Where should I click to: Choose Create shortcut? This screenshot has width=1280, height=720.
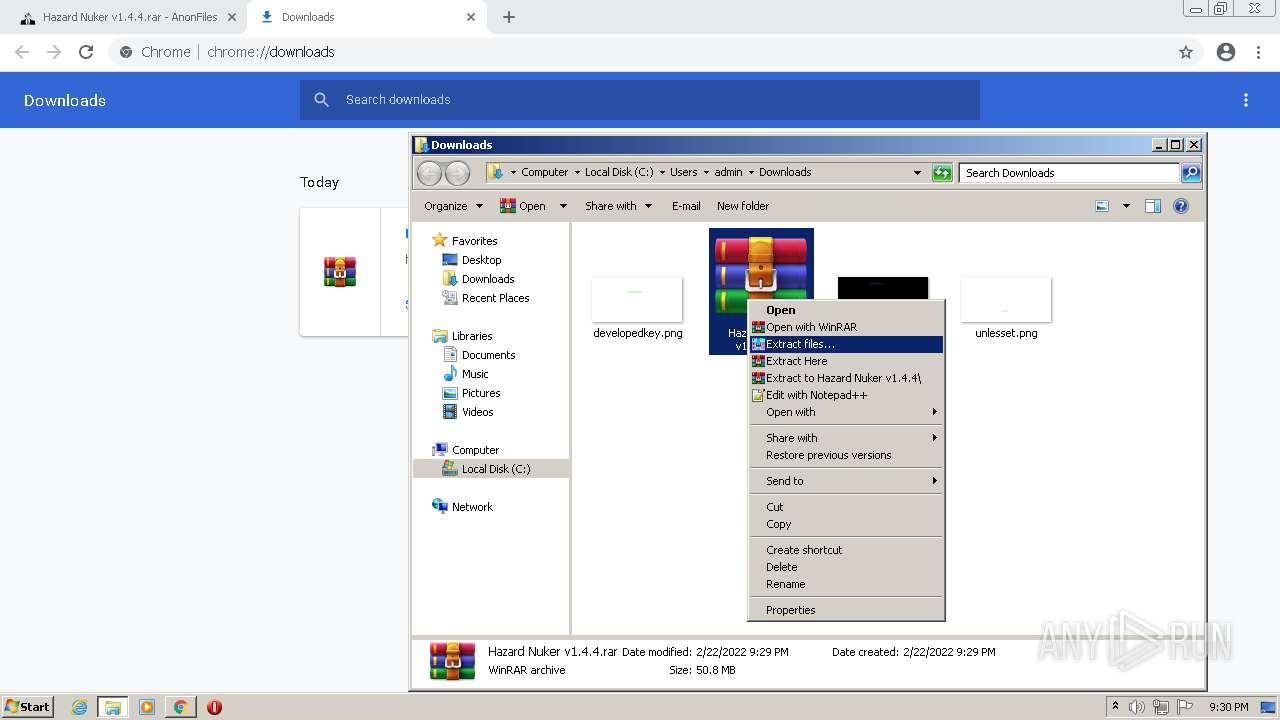pos(846,550)
